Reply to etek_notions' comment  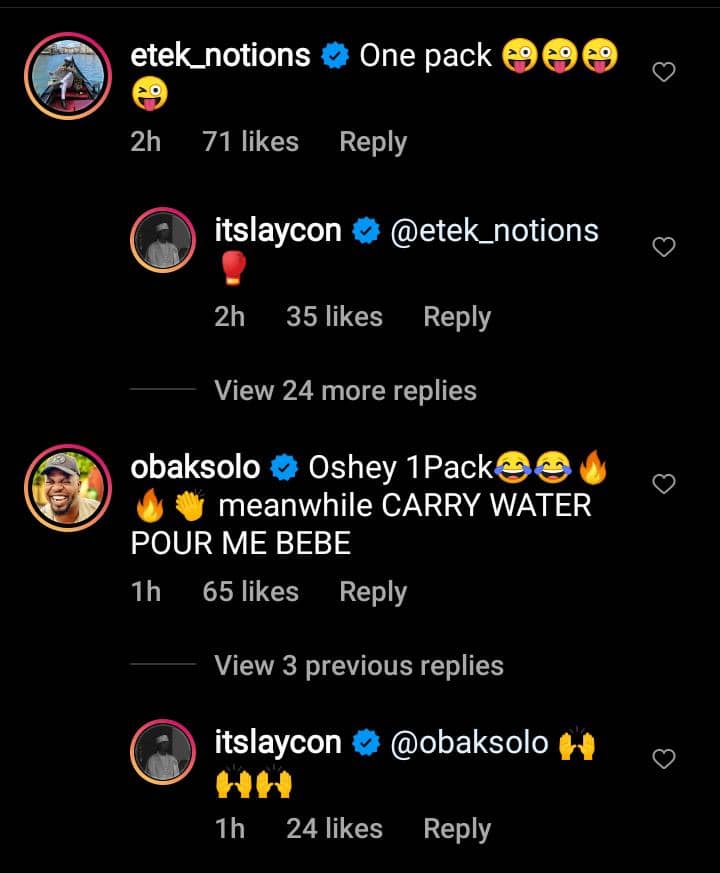point(373,142)
